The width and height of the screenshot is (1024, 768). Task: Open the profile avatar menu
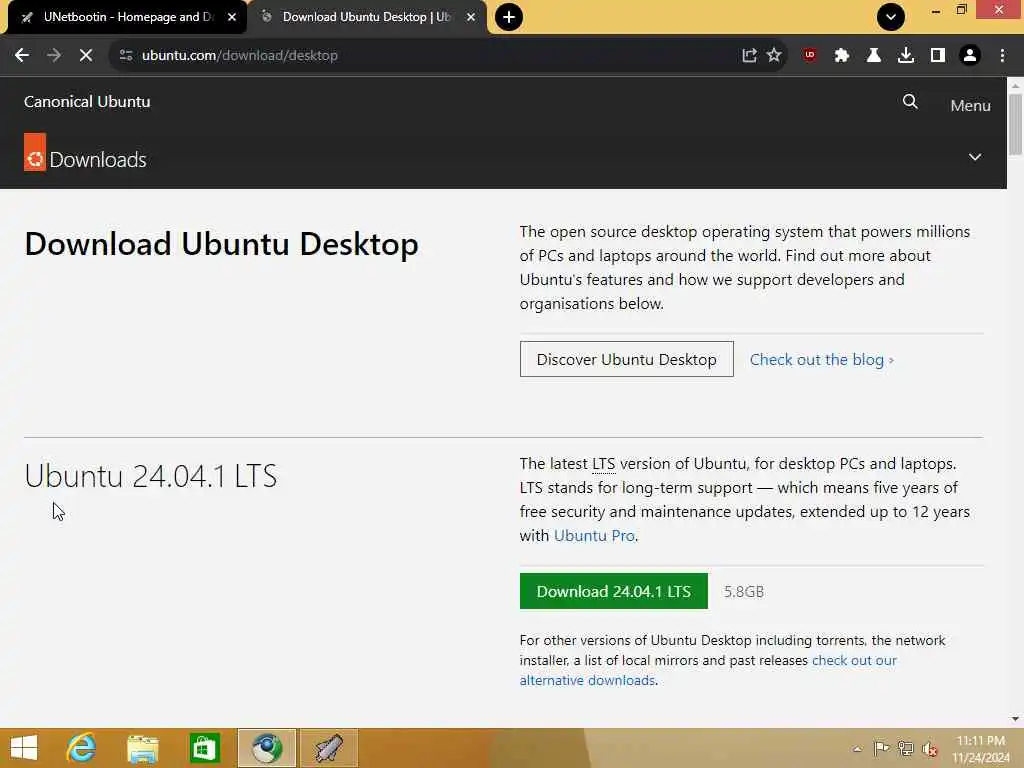pyautogui.click(x=970, y=56)
